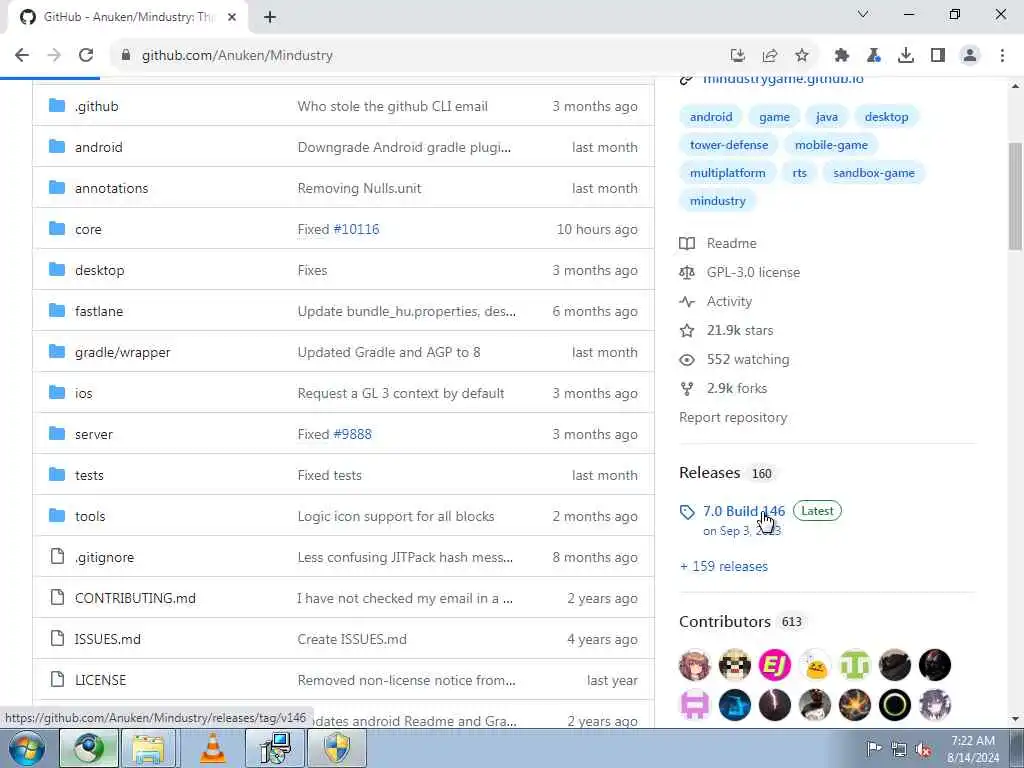Click the book icon next to Readme
This screenshot has height=768, width=1024.
tap(687, 244)
